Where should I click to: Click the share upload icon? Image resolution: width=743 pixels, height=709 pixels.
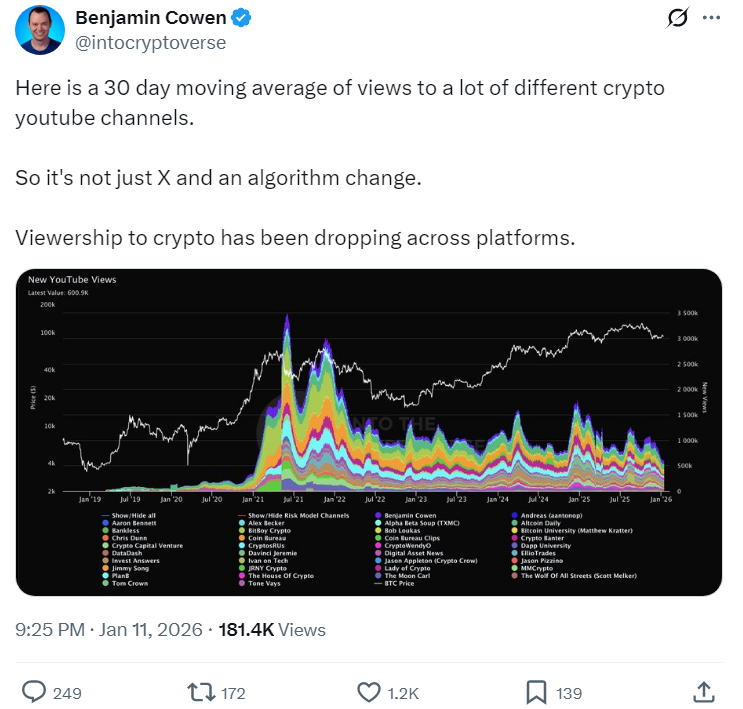[x=703, y=691]
